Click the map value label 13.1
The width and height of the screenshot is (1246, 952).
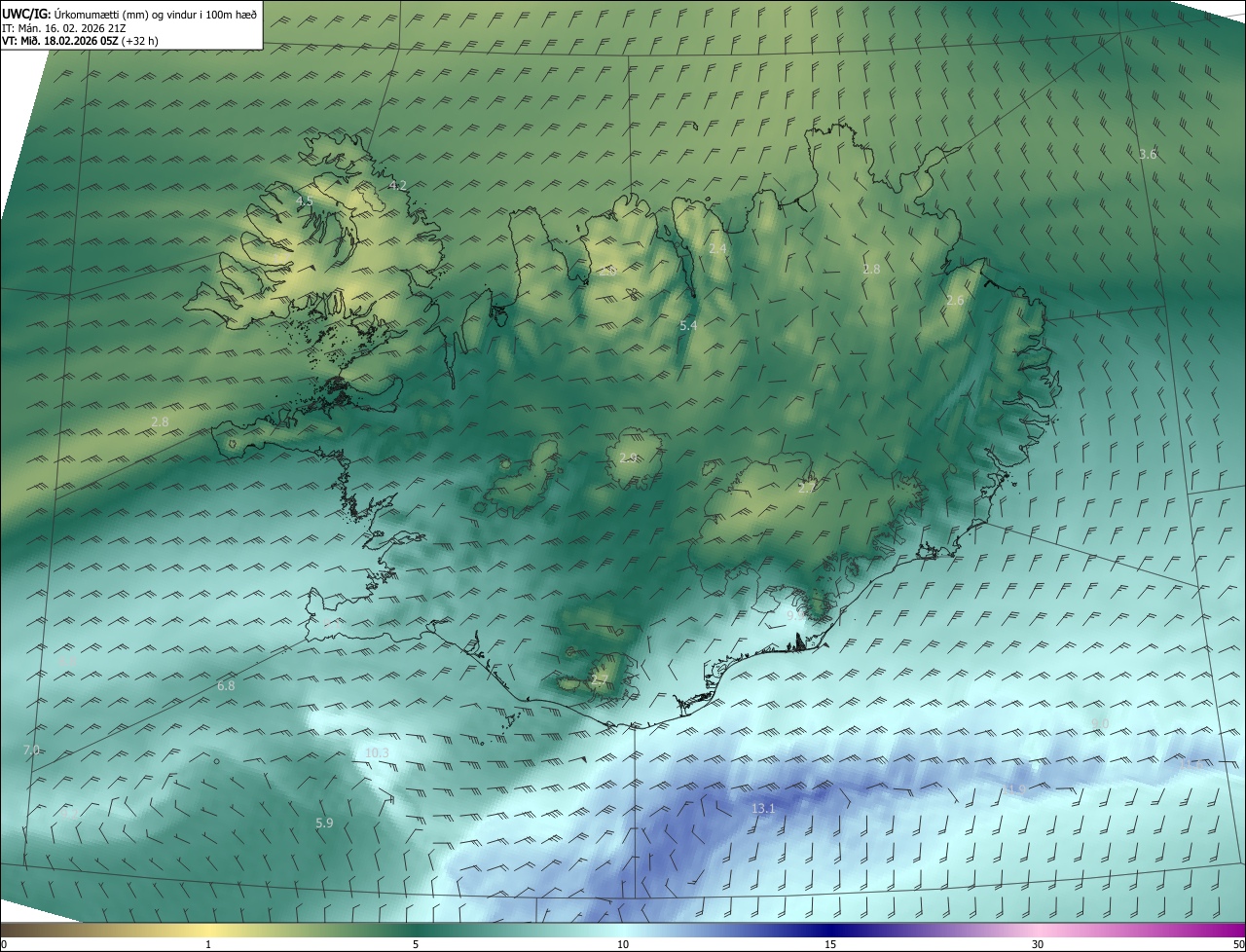(763, 808)
